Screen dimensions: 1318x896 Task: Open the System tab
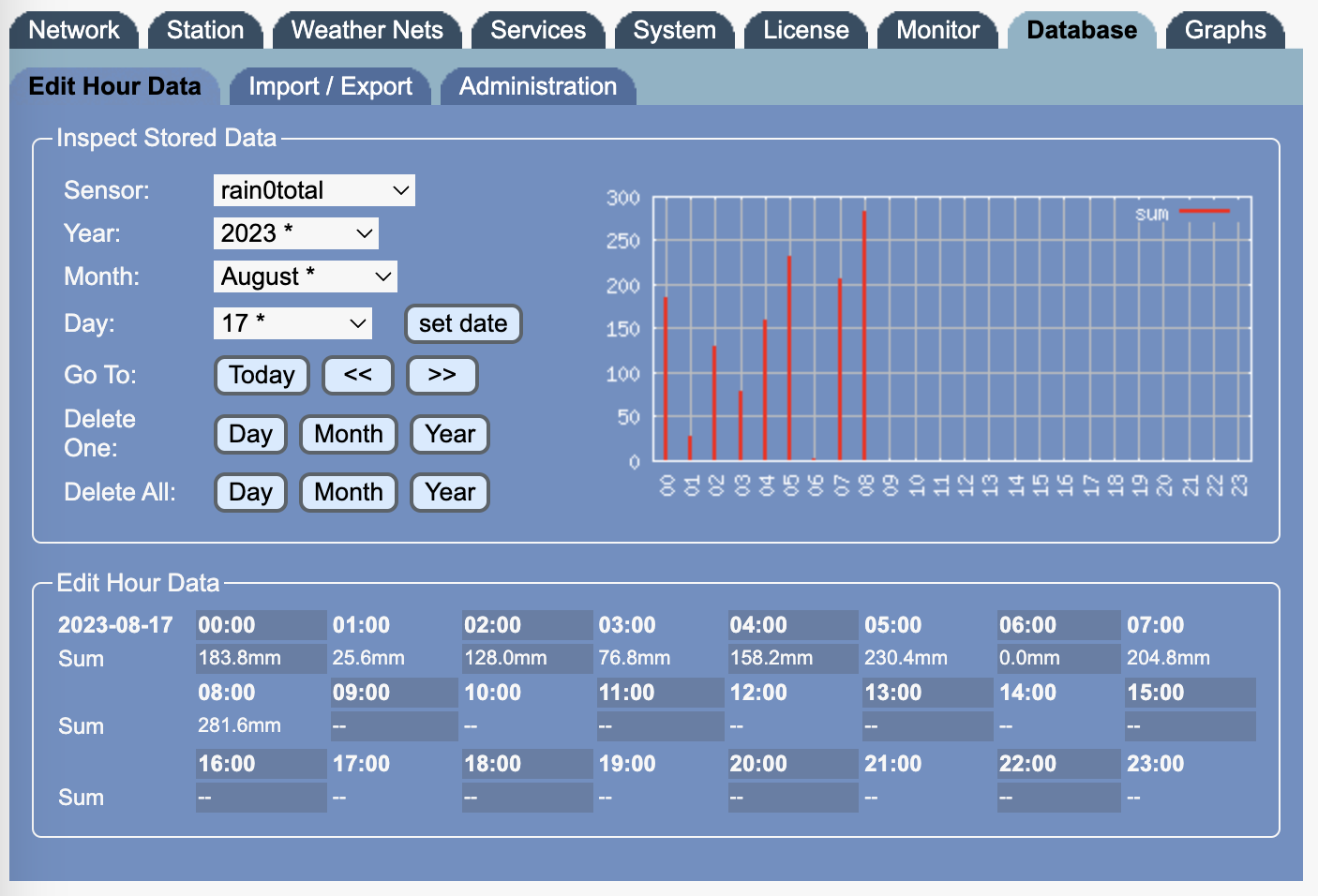(675, 30)
